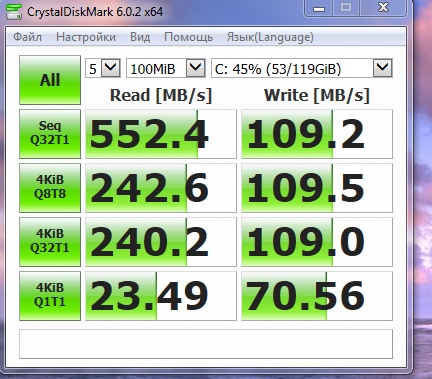Run all benchmarks with the All button
The image size is (432, 379).
click(x=50, y=80)
